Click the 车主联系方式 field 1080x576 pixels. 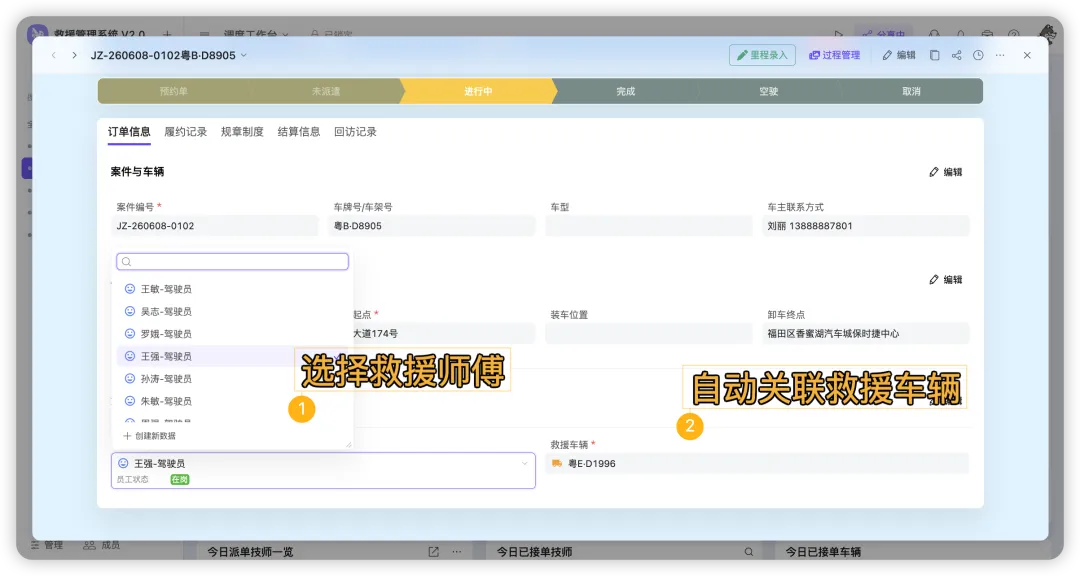866,226
